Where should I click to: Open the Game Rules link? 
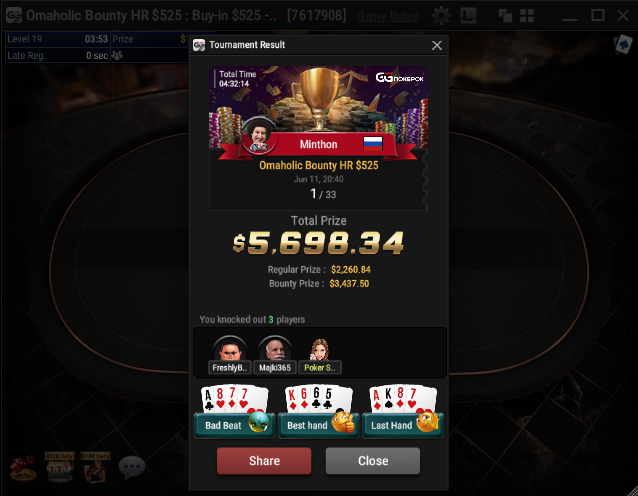click(387, 16)
